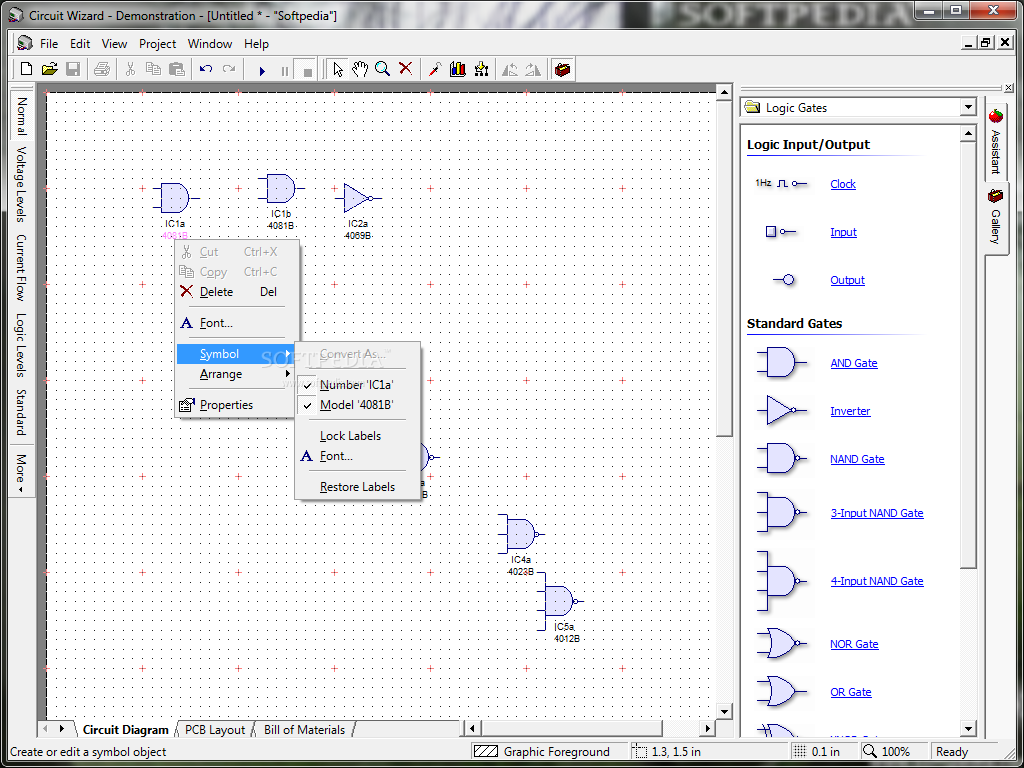Click the canvas vertical scrollbar up arrow
This screenshot has height=768, width=1024.
(x=724, y=93)
